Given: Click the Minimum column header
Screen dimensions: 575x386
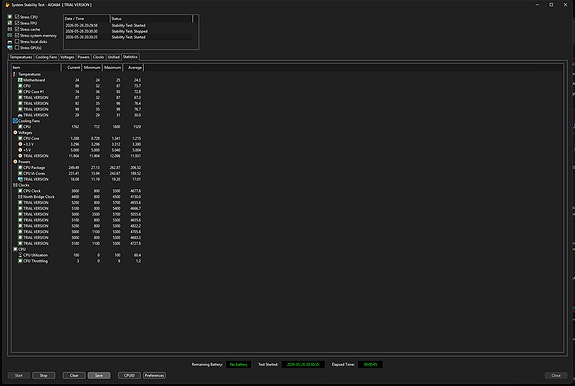Looking at the screenshot, I should [x=92, y=67].
